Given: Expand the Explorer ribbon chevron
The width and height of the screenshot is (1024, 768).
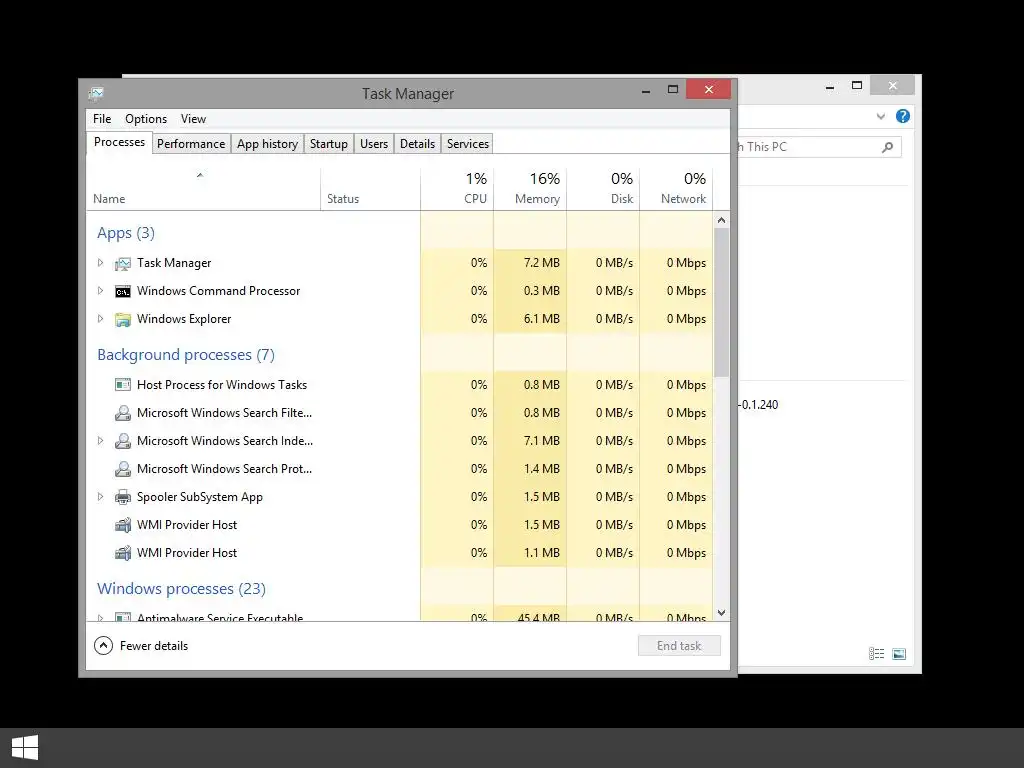Looking at the screenshot, I should pos(880,117).
